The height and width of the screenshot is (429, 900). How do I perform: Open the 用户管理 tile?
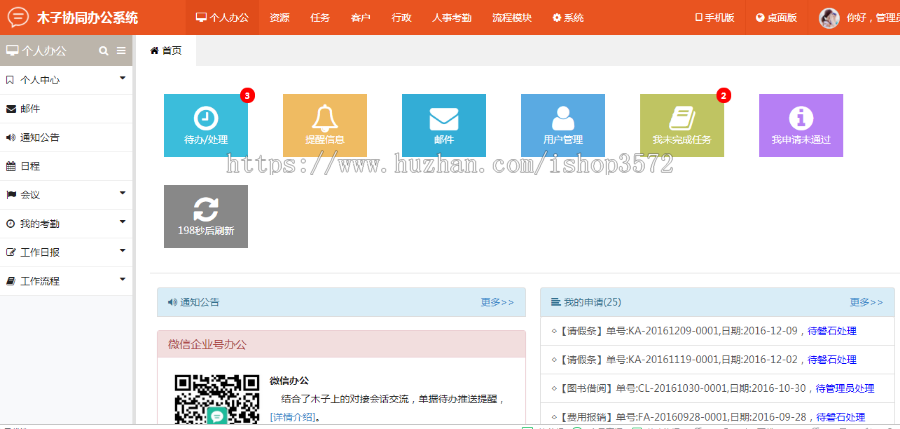(x=563, y=125)
